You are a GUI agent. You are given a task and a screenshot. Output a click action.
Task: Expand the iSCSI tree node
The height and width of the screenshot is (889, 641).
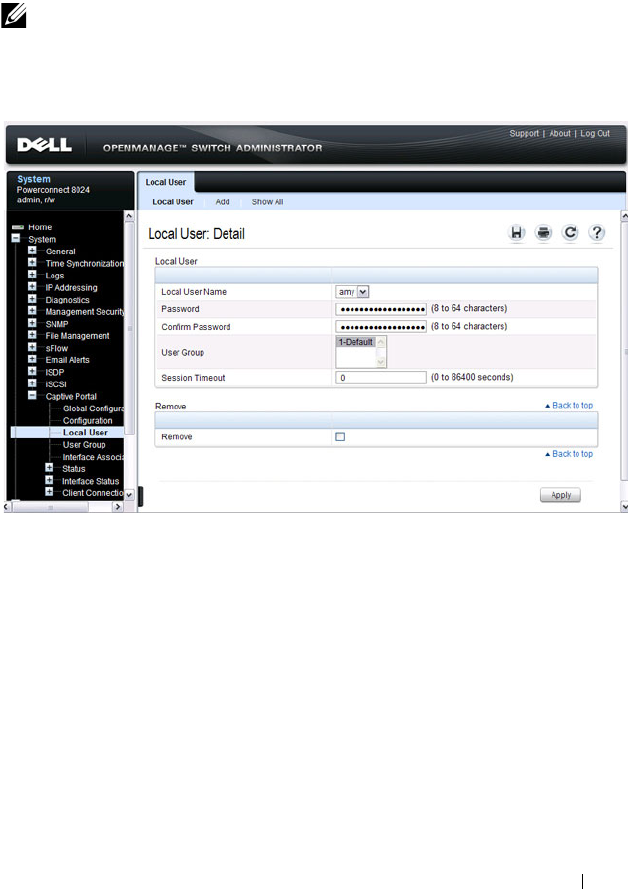point(32,383)
